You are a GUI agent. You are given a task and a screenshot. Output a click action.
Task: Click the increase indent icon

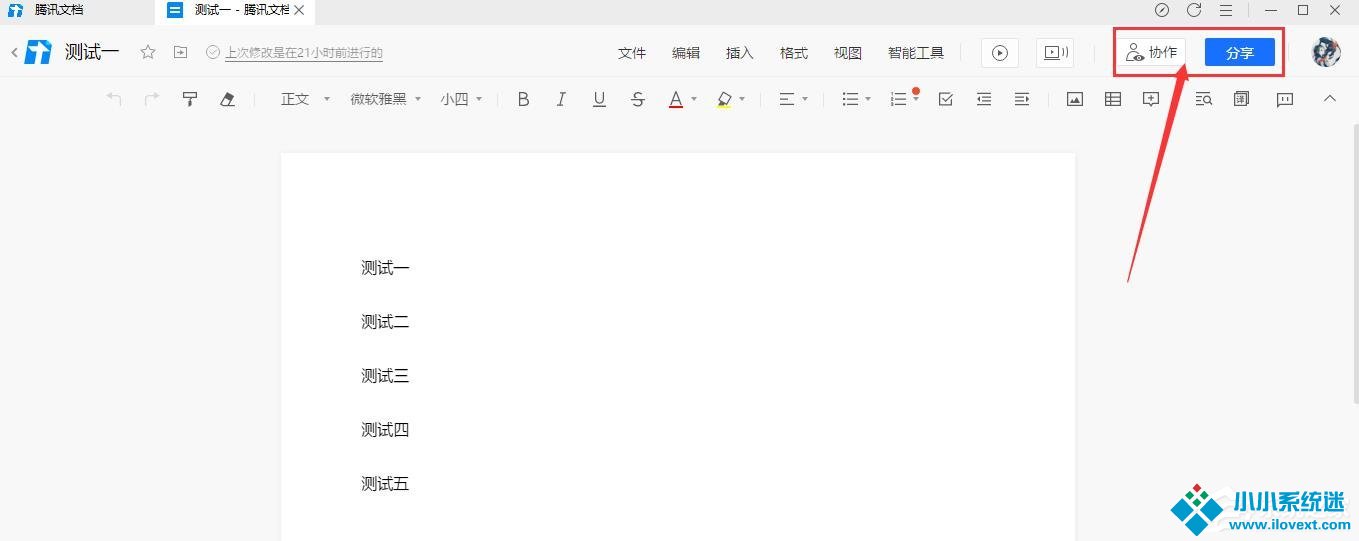point(1022,99)
